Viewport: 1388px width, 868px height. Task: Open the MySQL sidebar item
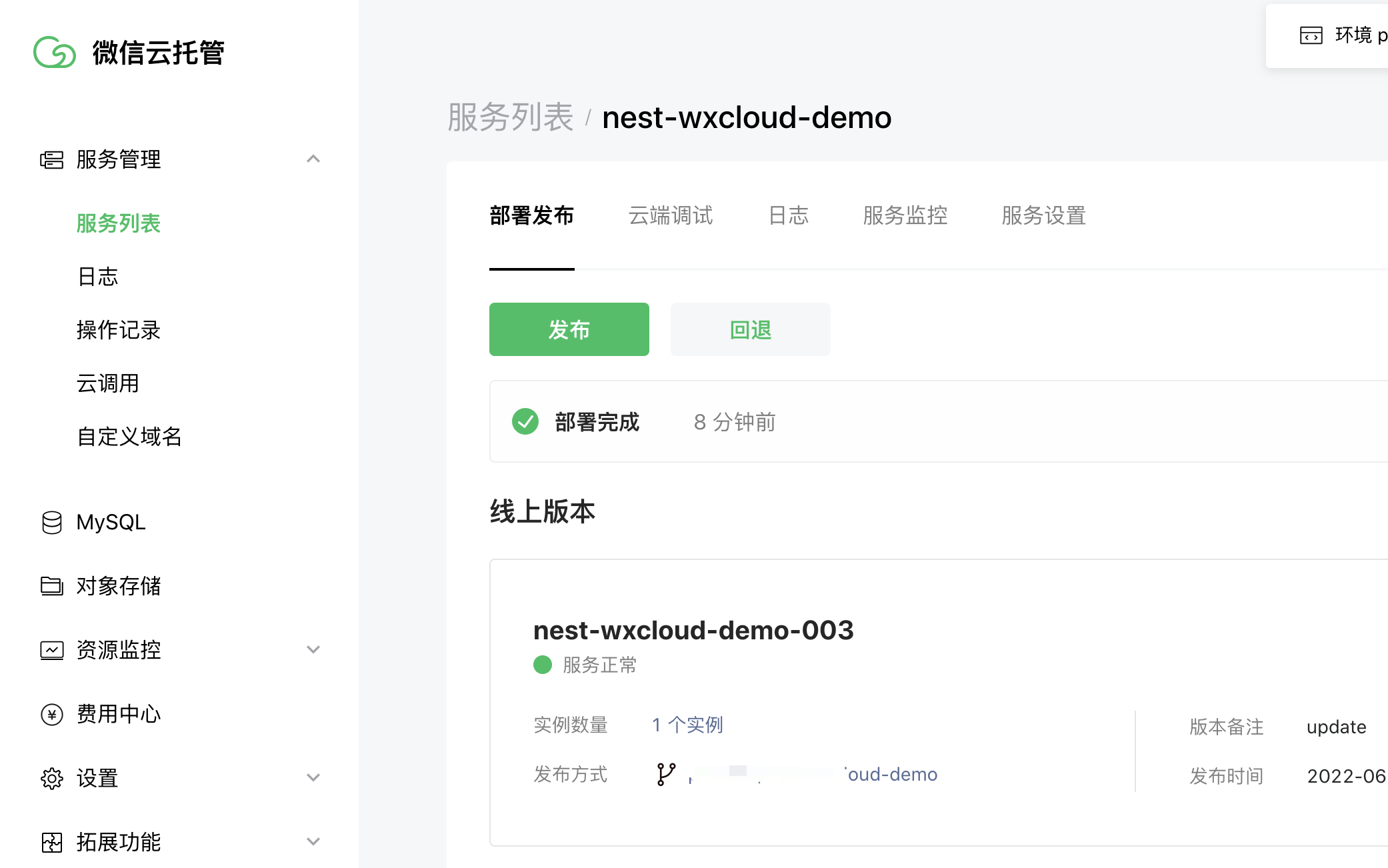pos(111,523)
